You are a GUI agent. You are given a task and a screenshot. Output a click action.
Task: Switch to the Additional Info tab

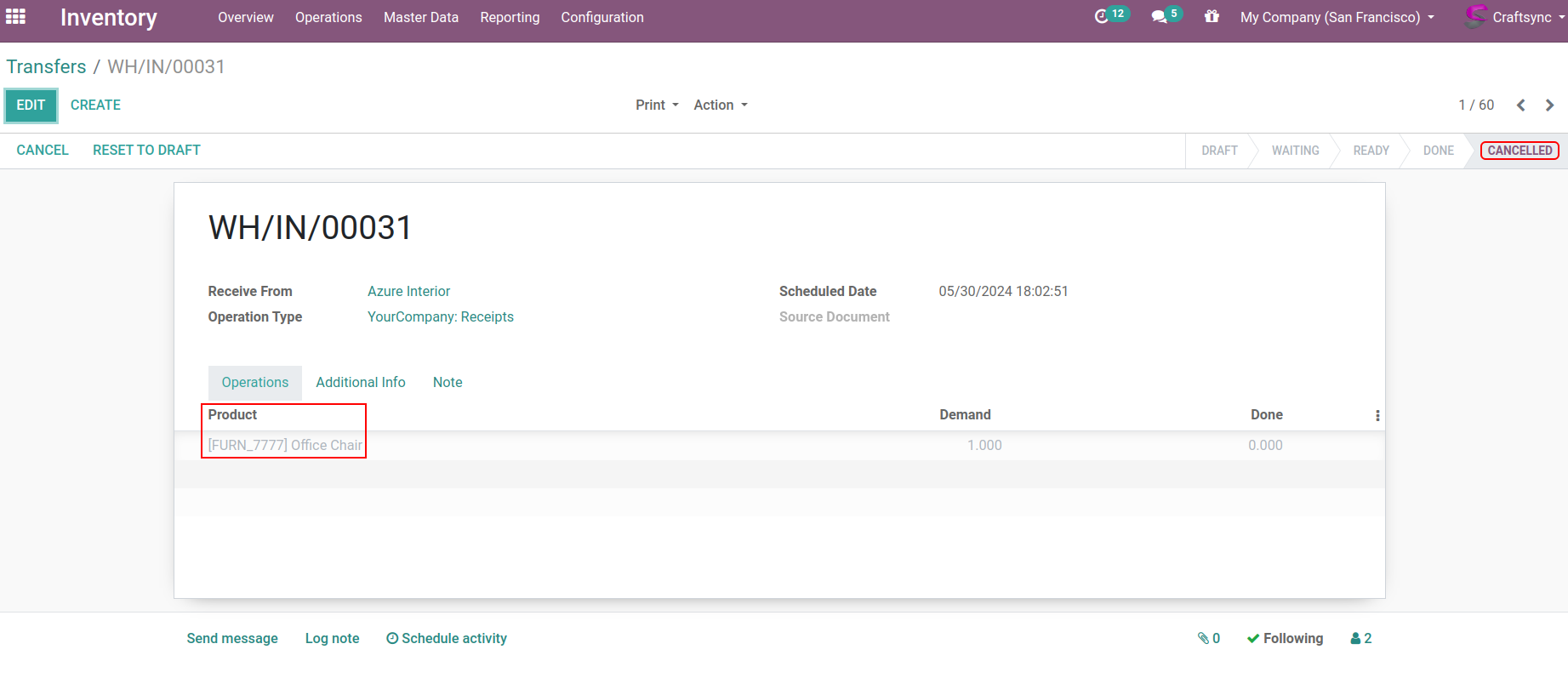coord(361,382)
